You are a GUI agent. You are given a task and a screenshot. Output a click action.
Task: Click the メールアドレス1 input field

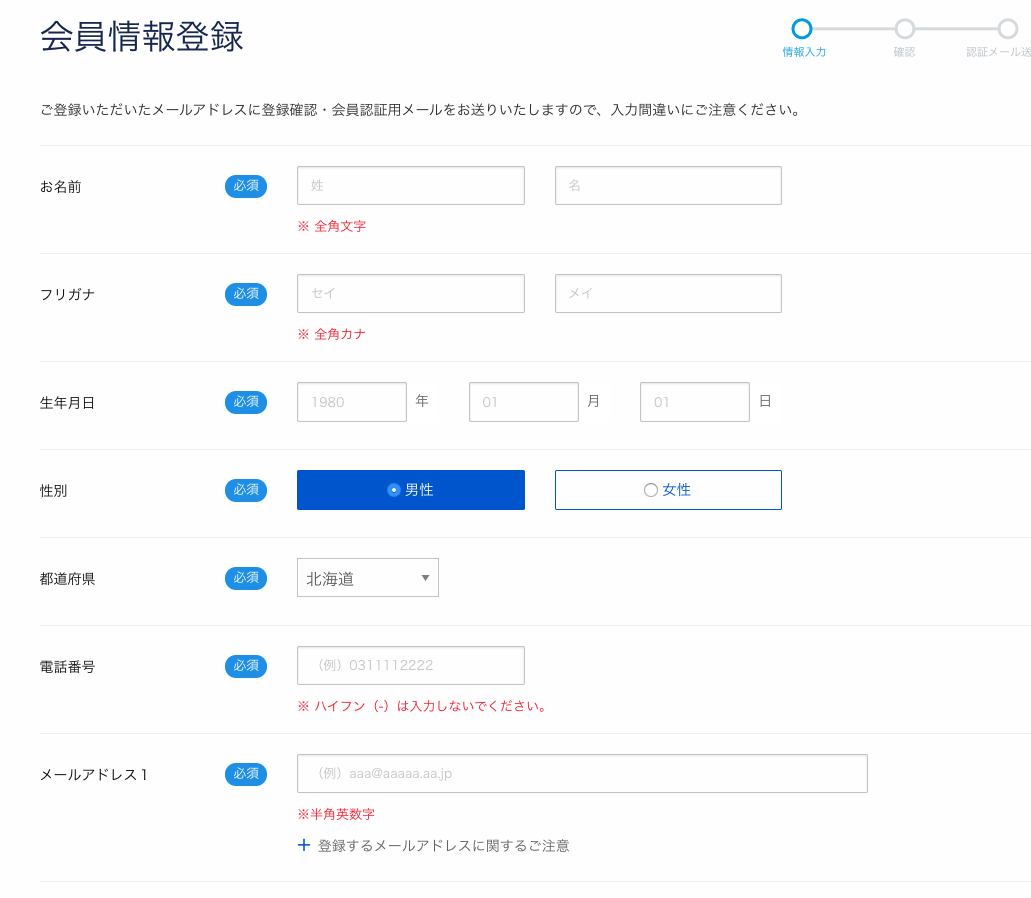pyautogui.click(x=582, y=773)
